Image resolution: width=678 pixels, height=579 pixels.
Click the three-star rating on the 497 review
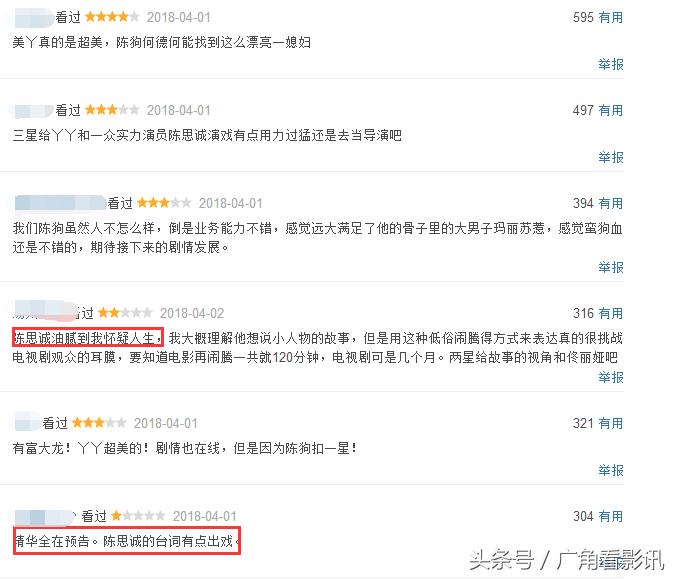(x=112, y=110)
